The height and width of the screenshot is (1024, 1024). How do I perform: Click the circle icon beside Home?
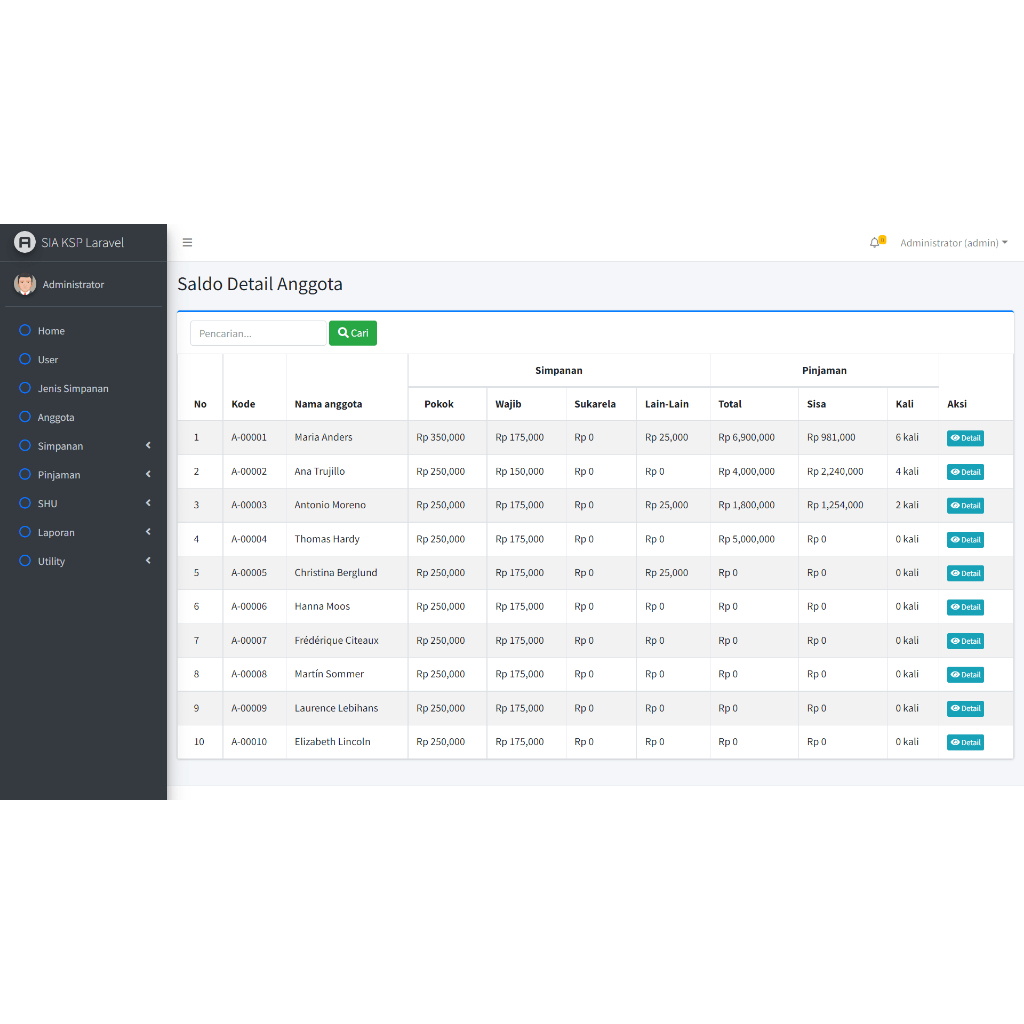tap(25, 330)
